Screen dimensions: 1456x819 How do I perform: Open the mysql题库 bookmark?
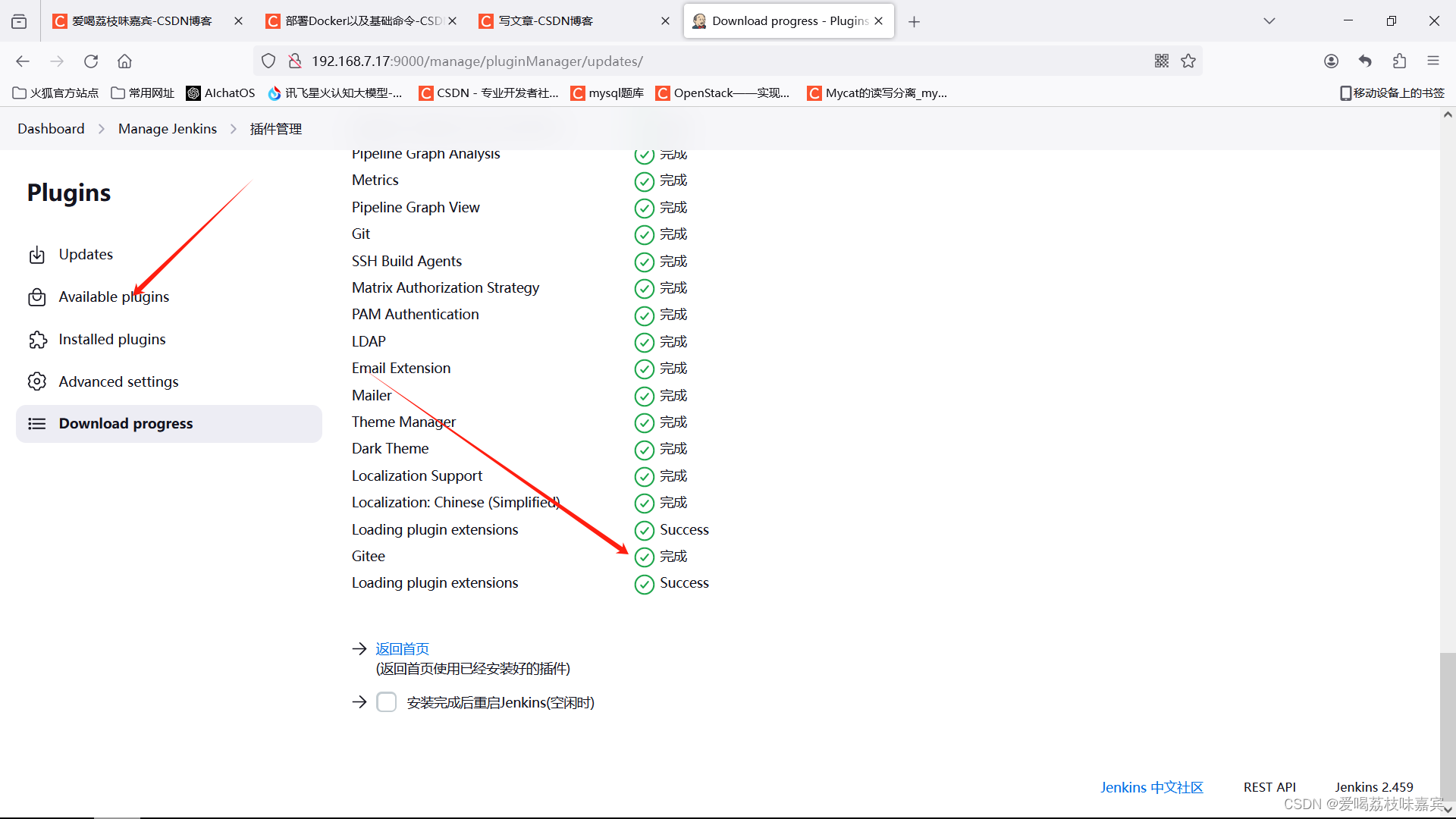[x=607, y=93]
